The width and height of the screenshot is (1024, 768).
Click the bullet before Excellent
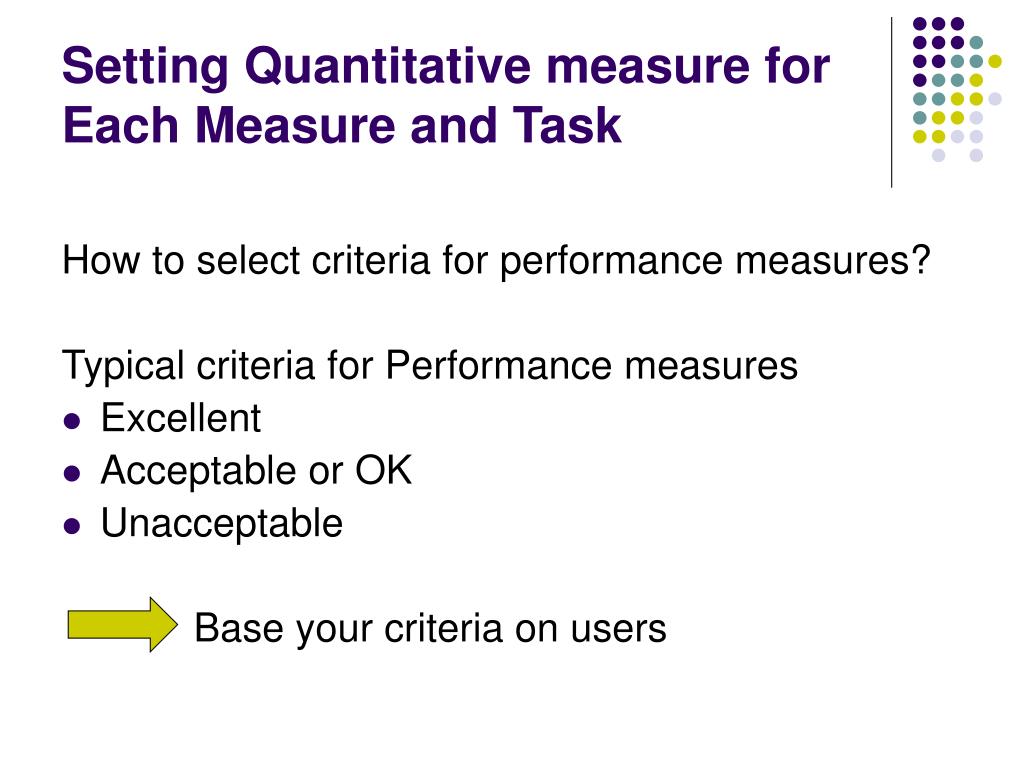coord(72,421)
